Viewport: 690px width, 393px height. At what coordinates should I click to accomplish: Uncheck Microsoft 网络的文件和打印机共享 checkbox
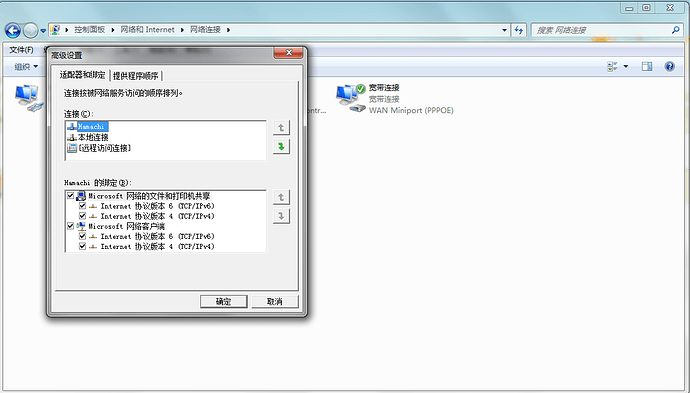click(x=70, y=195)
